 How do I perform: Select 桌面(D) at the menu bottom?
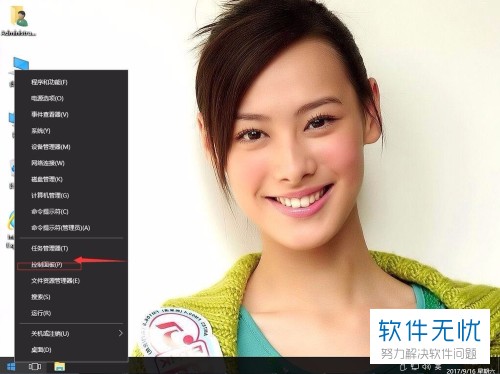pyautogui.click(x=71, y=350)
